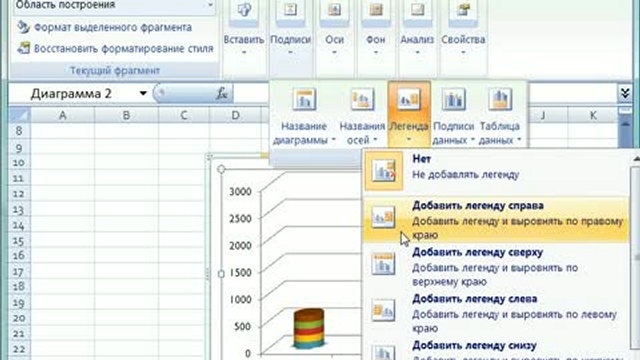Open Названия осей dropdown arrow

(375, 140)
